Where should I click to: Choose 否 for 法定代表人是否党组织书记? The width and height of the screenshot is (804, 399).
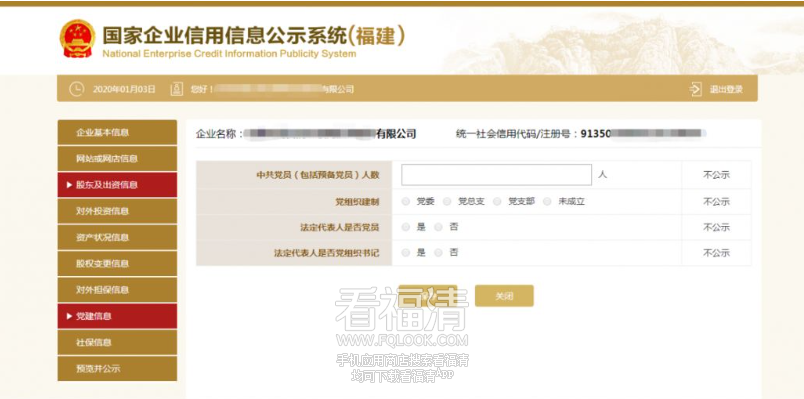tap(438, 252)
